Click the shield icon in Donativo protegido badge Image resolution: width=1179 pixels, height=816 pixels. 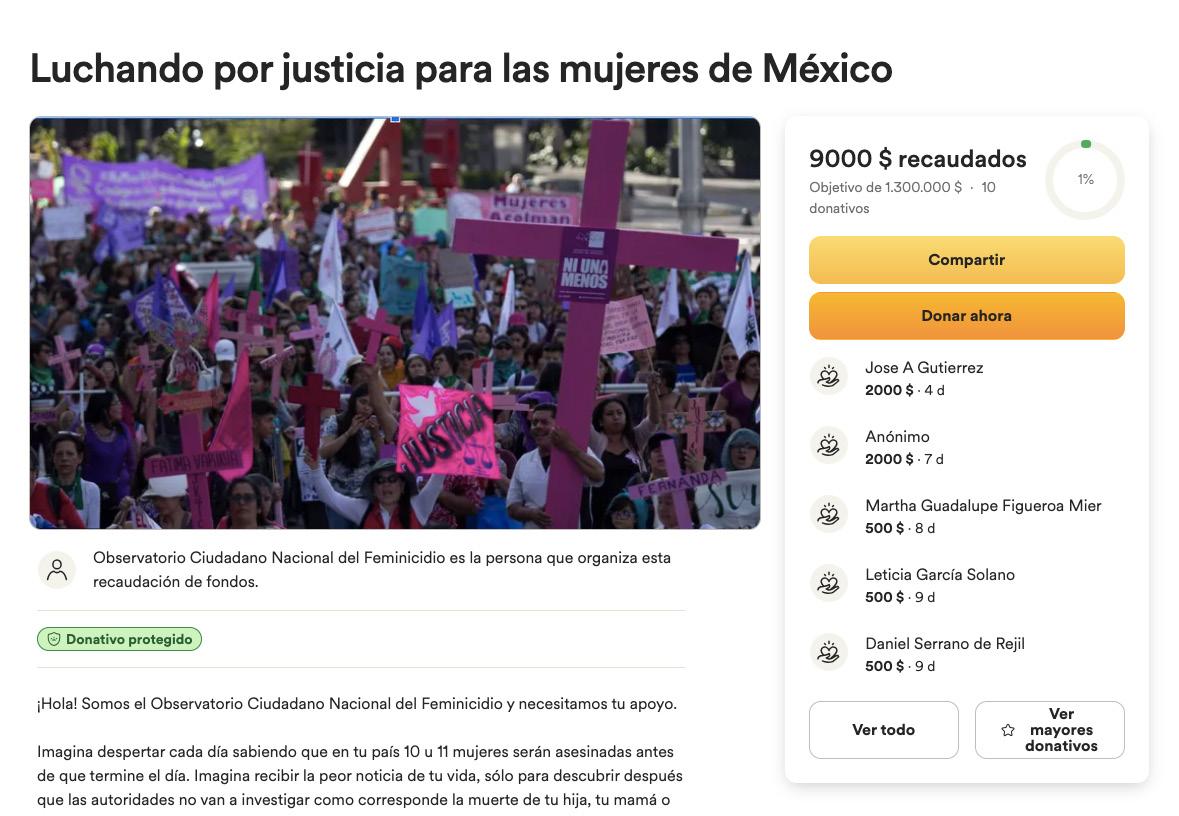click(x=54, y=639)
